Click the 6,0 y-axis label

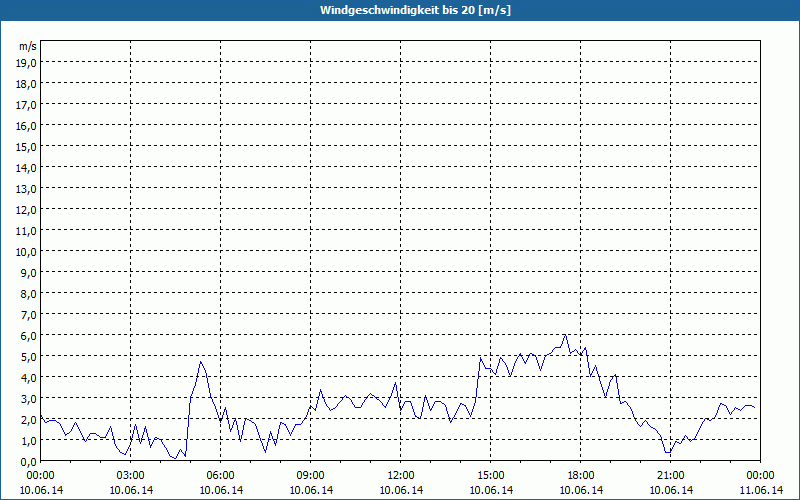click(x=30, y=336)
